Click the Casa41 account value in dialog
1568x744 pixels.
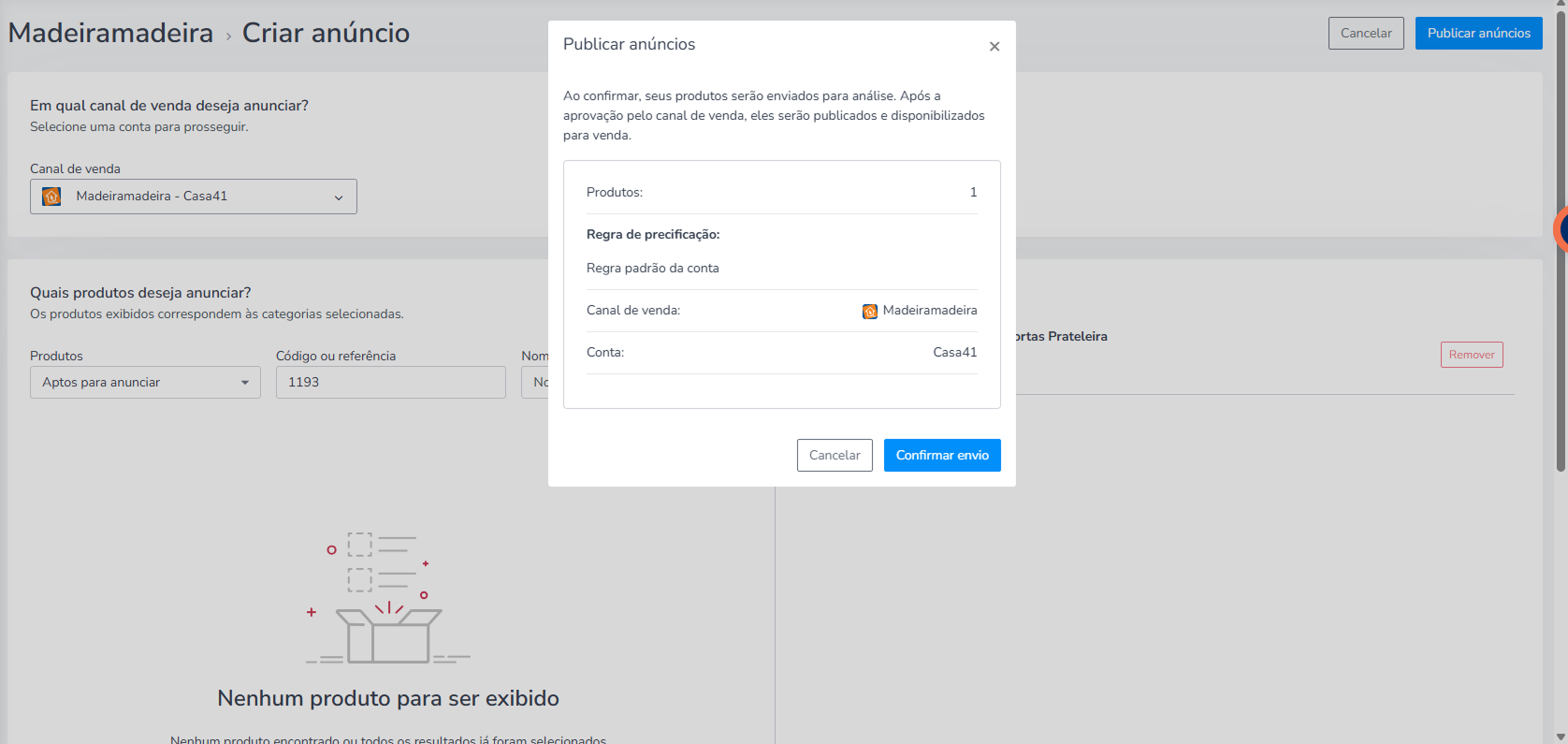click(954, 352)
